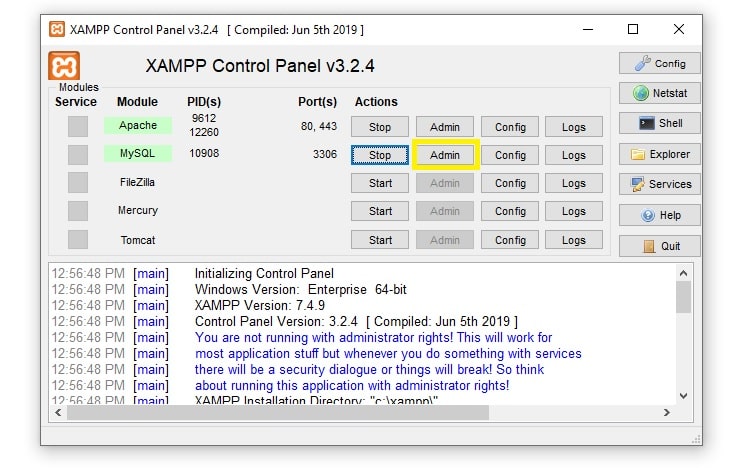Image resolution: width=743 pixels, height=468 pixels.
Task: Click the log scroll left arrow
Action: click(x=58, y=412)
